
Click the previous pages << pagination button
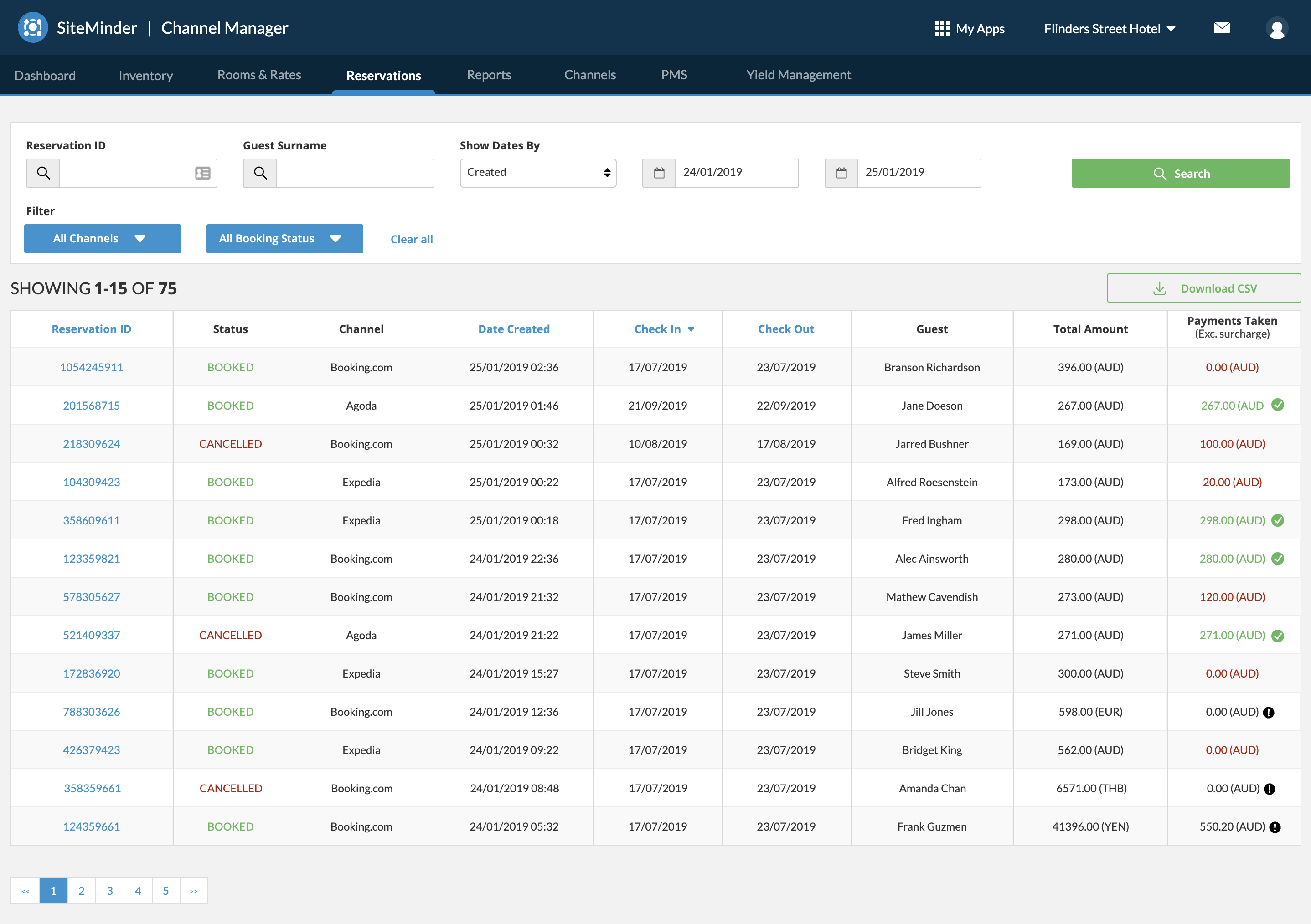[x=25, y=890]
